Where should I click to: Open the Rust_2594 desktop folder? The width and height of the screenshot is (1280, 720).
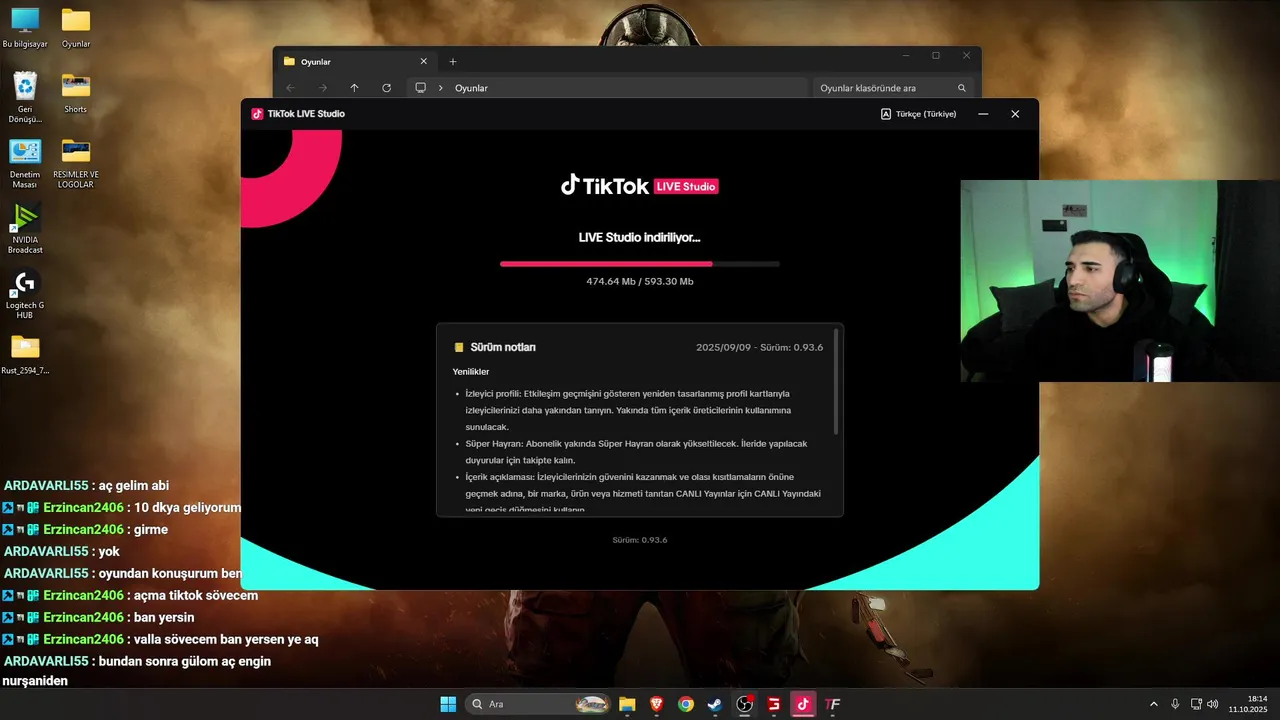[25, 355]
